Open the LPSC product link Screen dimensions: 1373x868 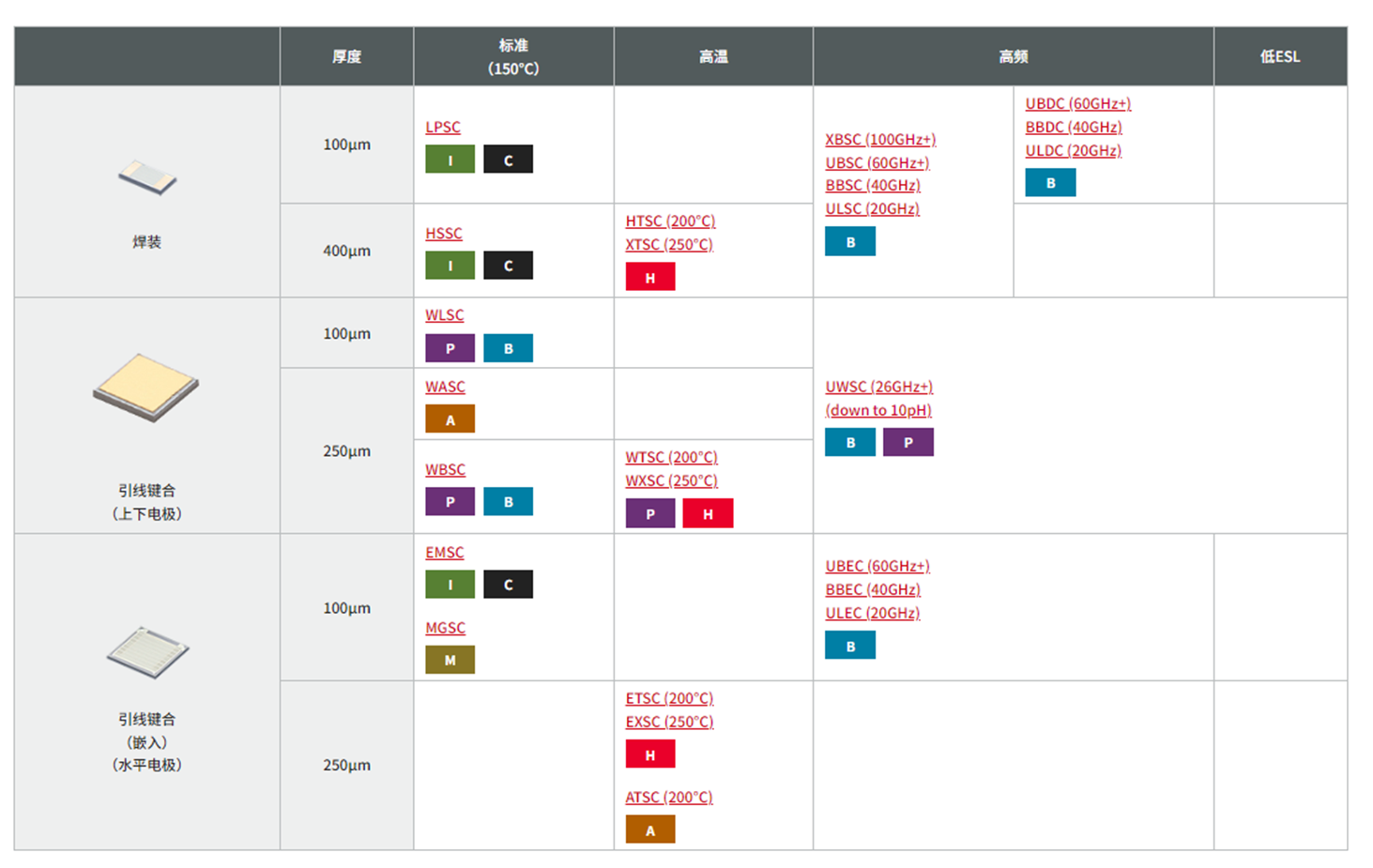click(x=443, y=127)
